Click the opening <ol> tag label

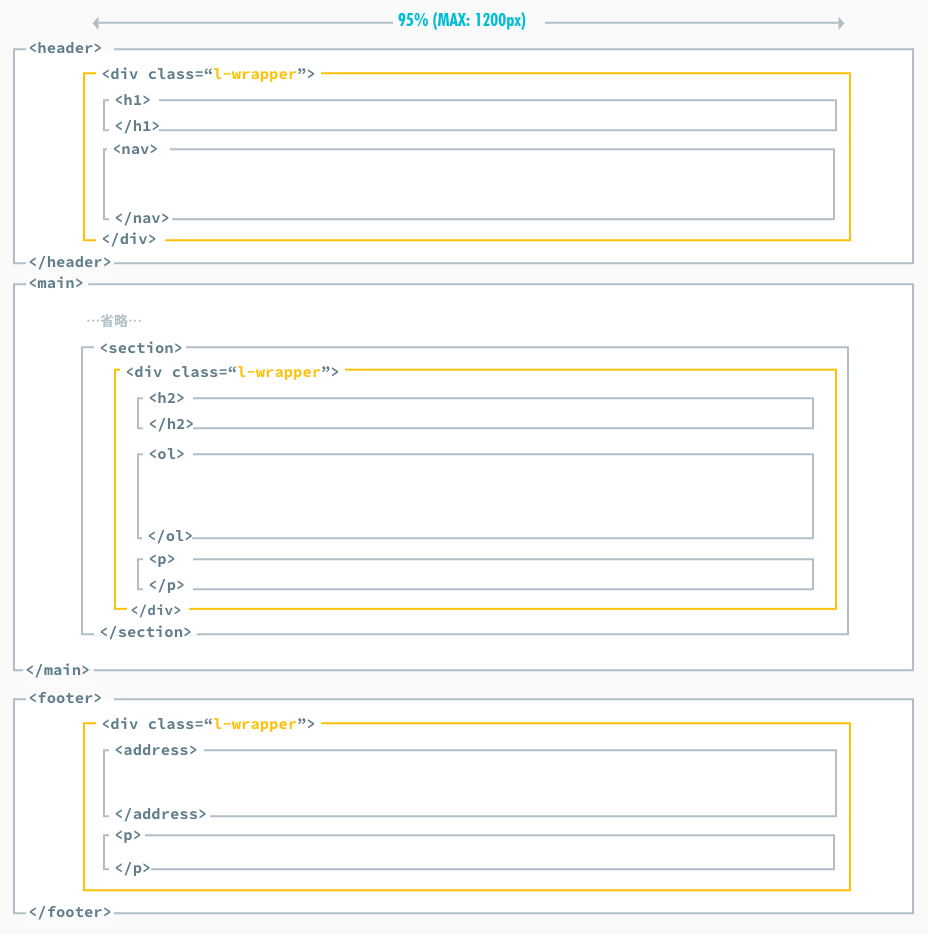click(166, 454)
